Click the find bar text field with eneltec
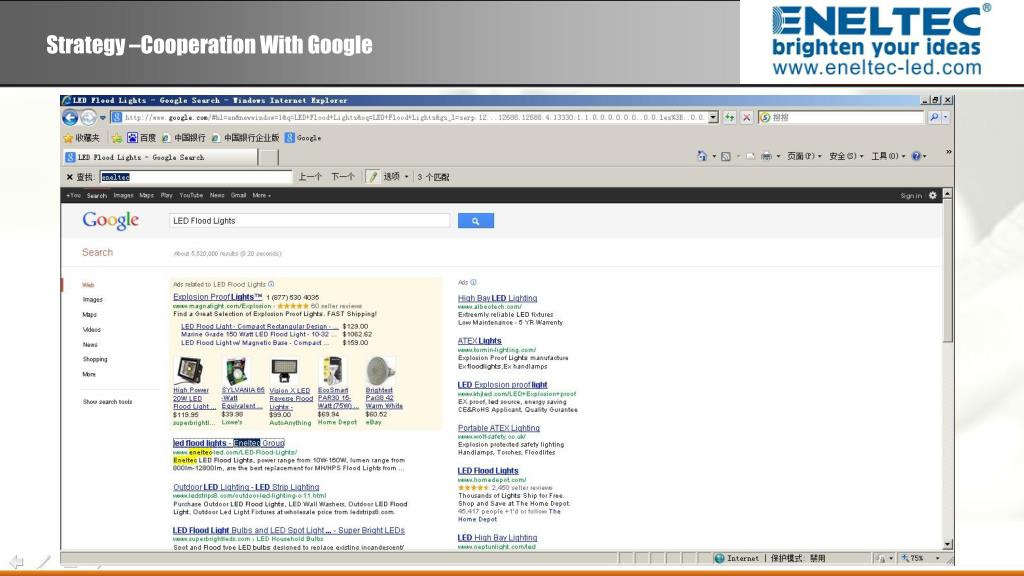 (x=195, y=177)
